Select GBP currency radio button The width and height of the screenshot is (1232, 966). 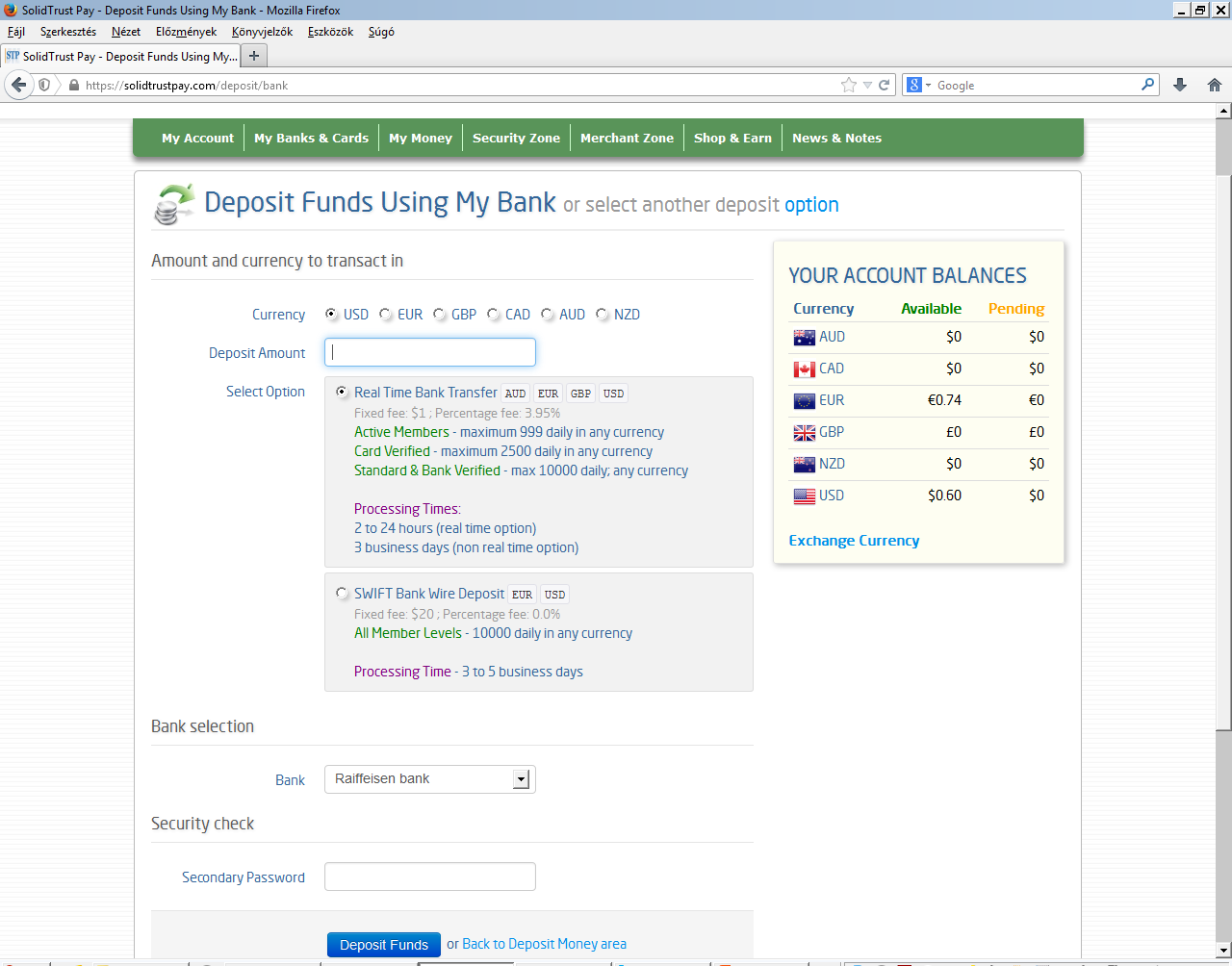pyautogui.click(x=439, y=314)
